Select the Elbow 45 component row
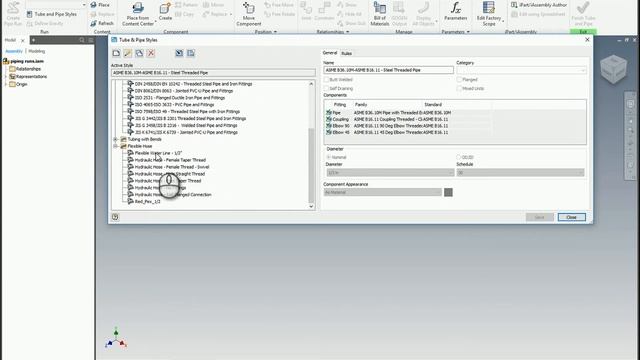Screen dimensions: 640x360 (408, 132)
